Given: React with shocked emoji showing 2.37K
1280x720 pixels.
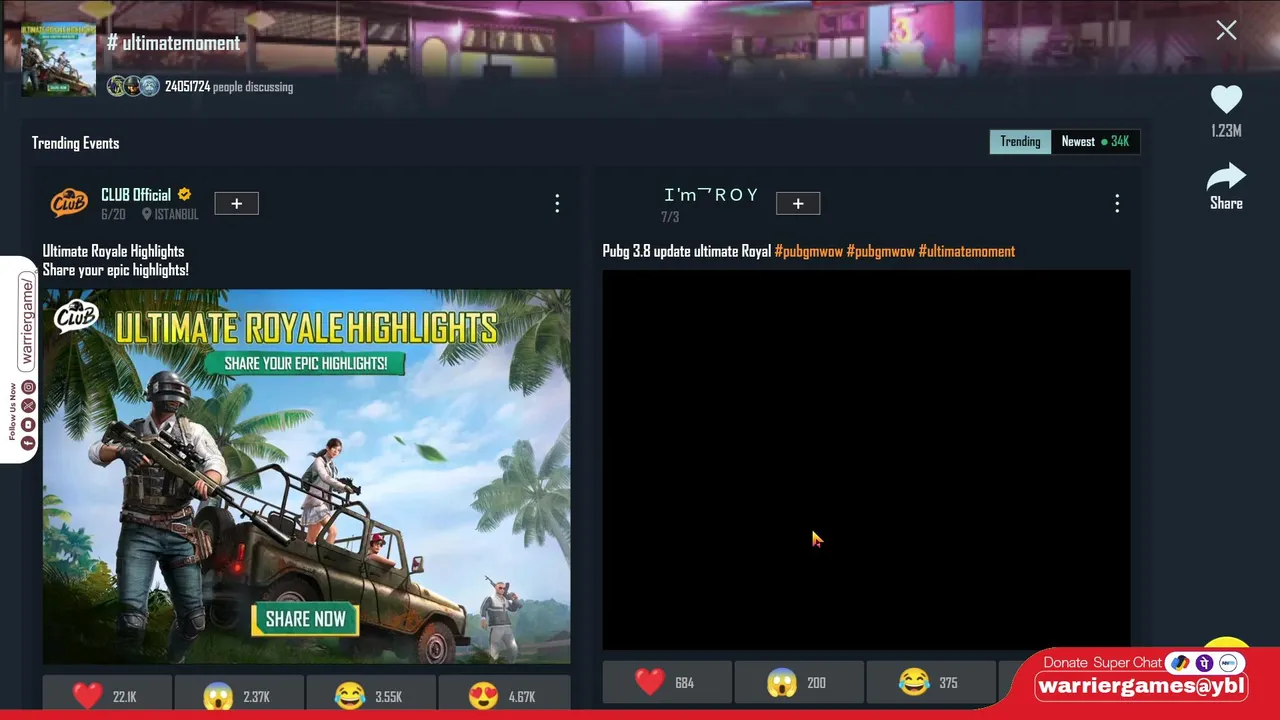Looking at the screenshot, I should tap(240, 696).
